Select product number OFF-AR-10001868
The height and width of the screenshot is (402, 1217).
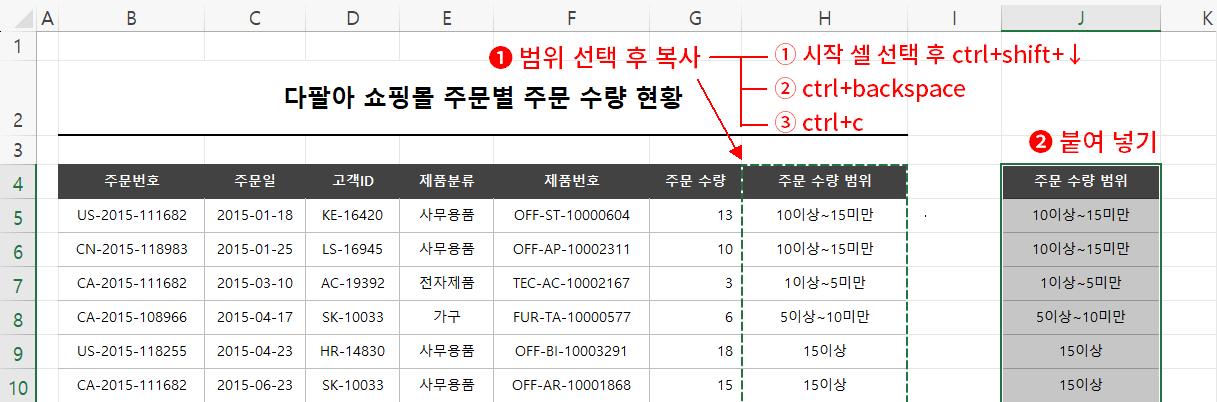point(571,385)
